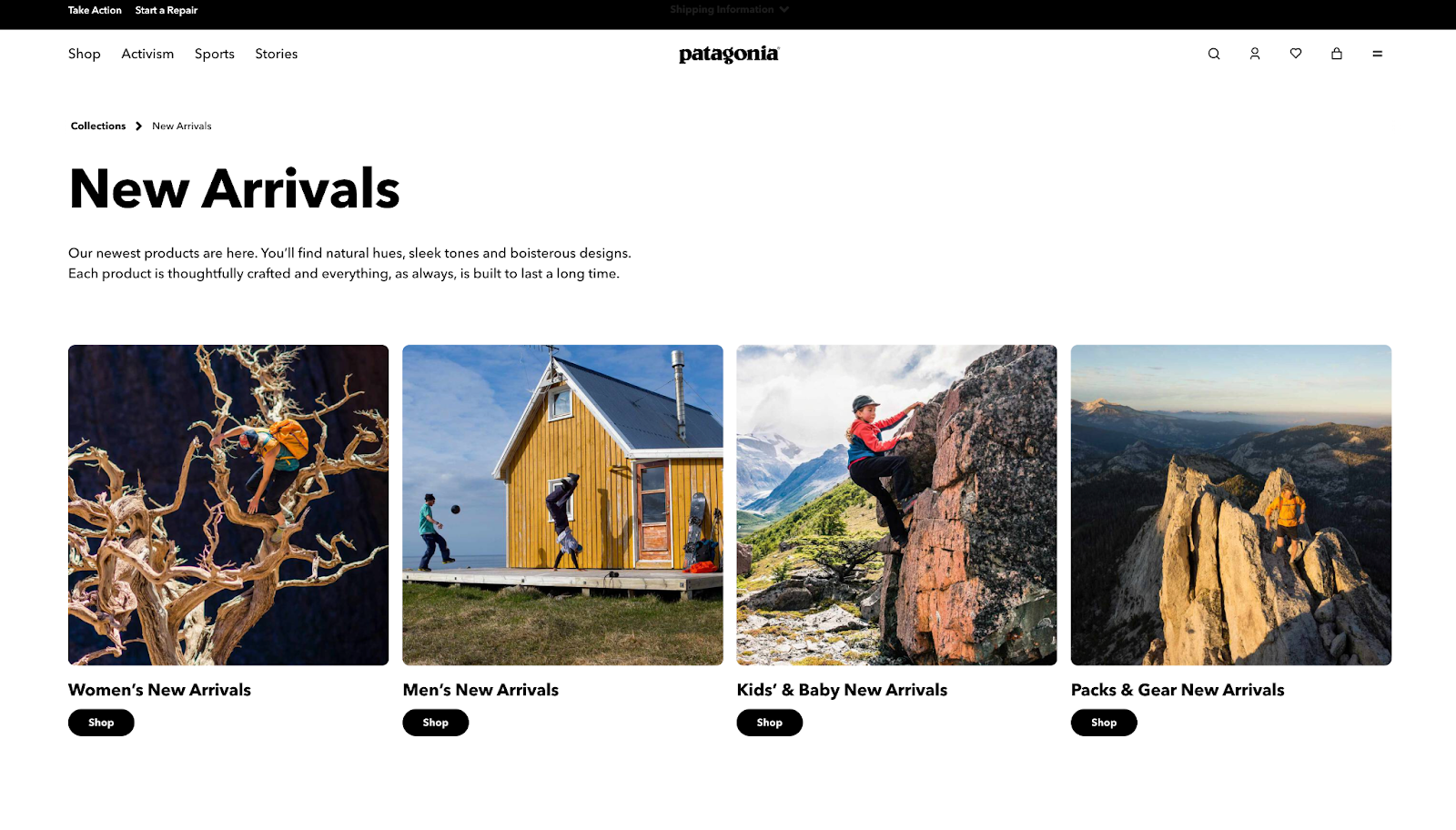The image size is (1456, 830).
Task: Go to Collections breadcrumb link
Action: click(98, 127)
